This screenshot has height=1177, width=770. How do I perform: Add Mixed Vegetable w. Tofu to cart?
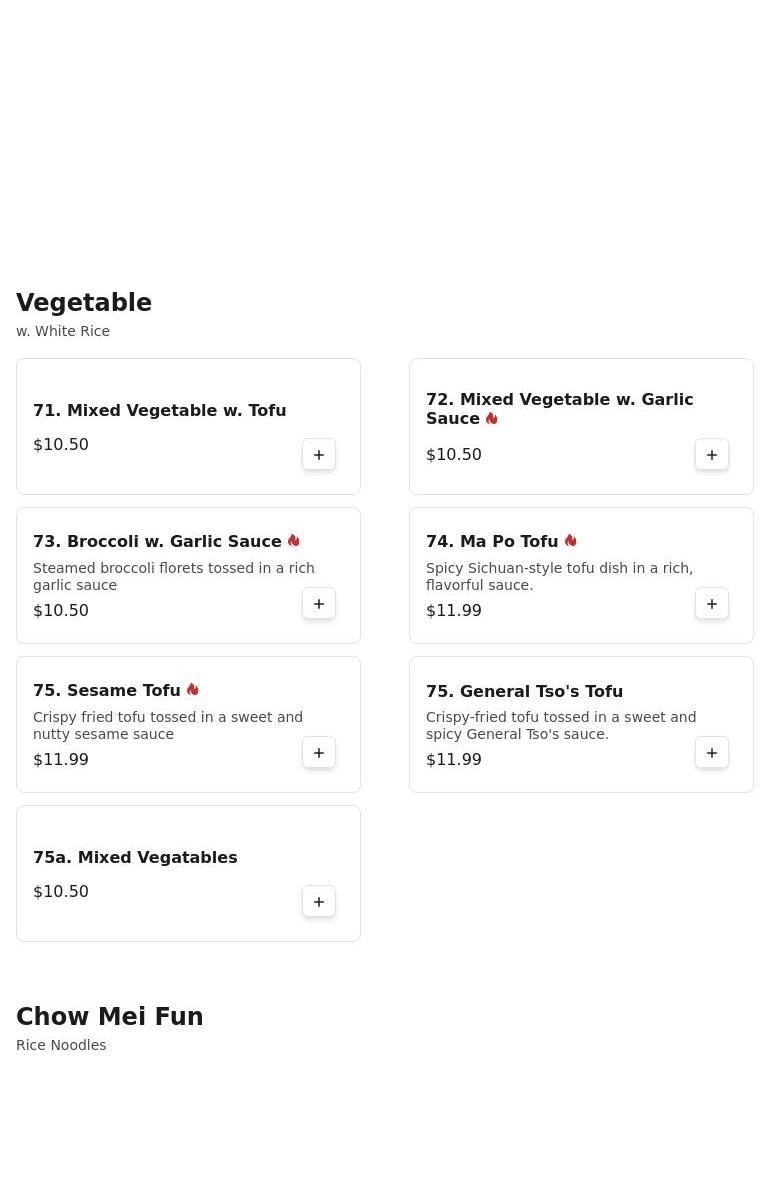(319, 455)
